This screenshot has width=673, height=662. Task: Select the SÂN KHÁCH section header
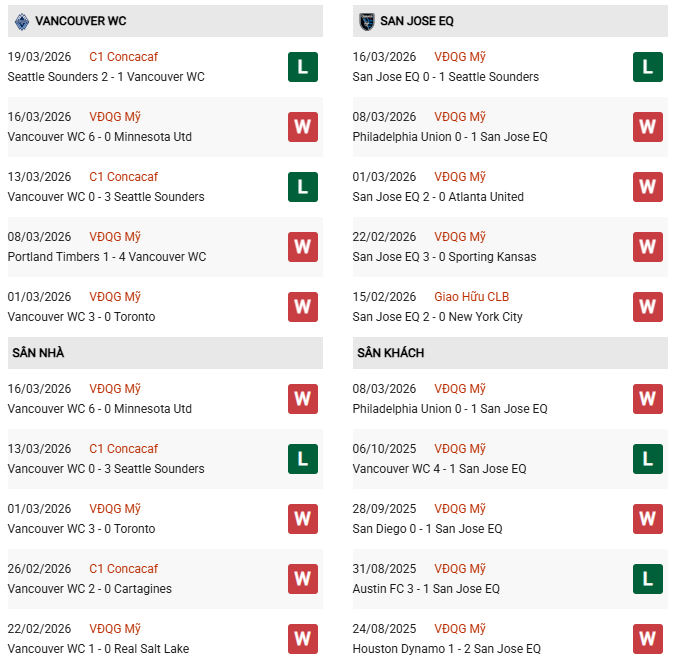coord(390,353)
